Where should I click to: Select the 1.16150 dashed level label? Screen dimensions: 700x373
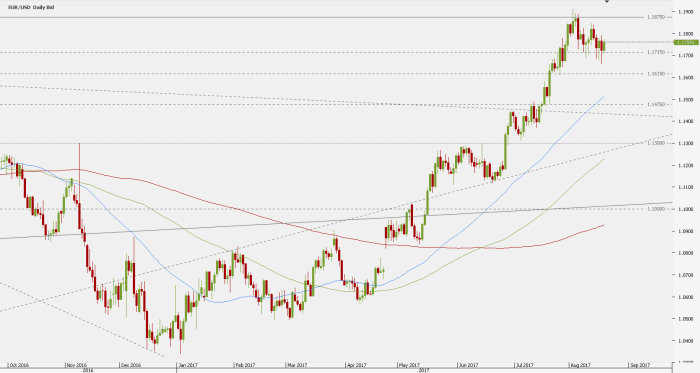656,74
